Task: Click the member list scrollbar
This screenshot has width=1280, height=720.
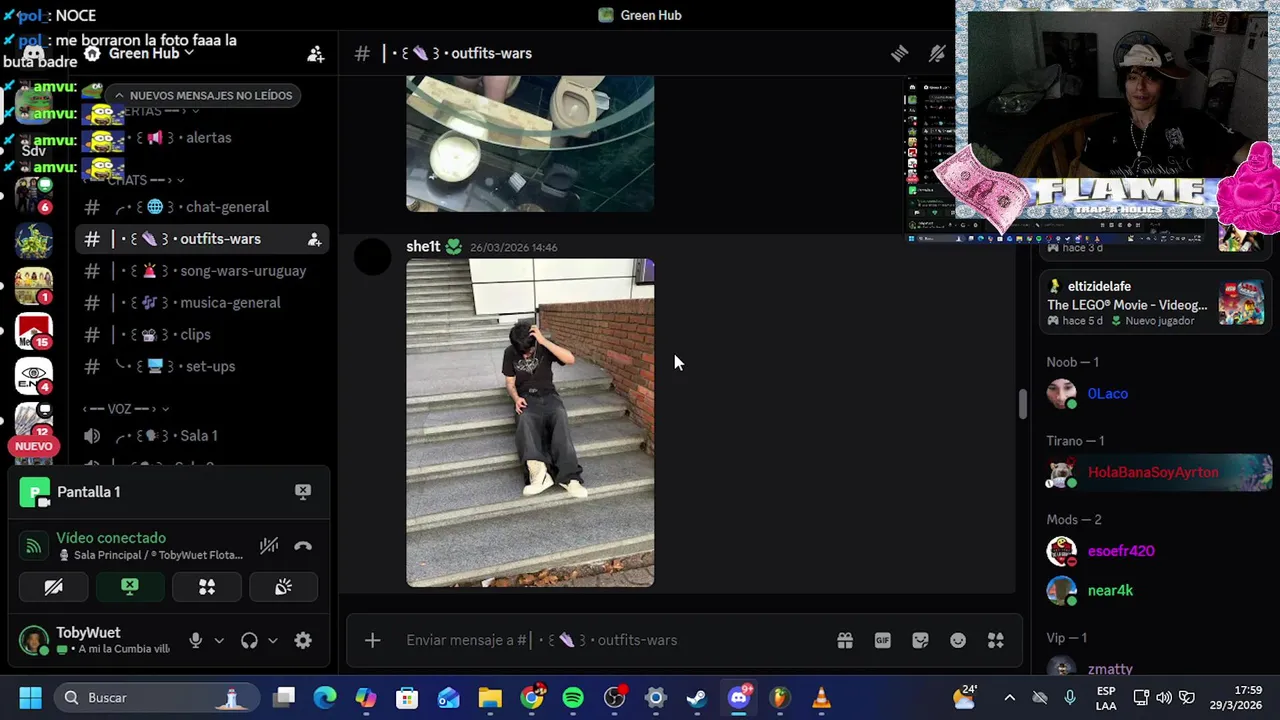Action: tap(1022, 405)
